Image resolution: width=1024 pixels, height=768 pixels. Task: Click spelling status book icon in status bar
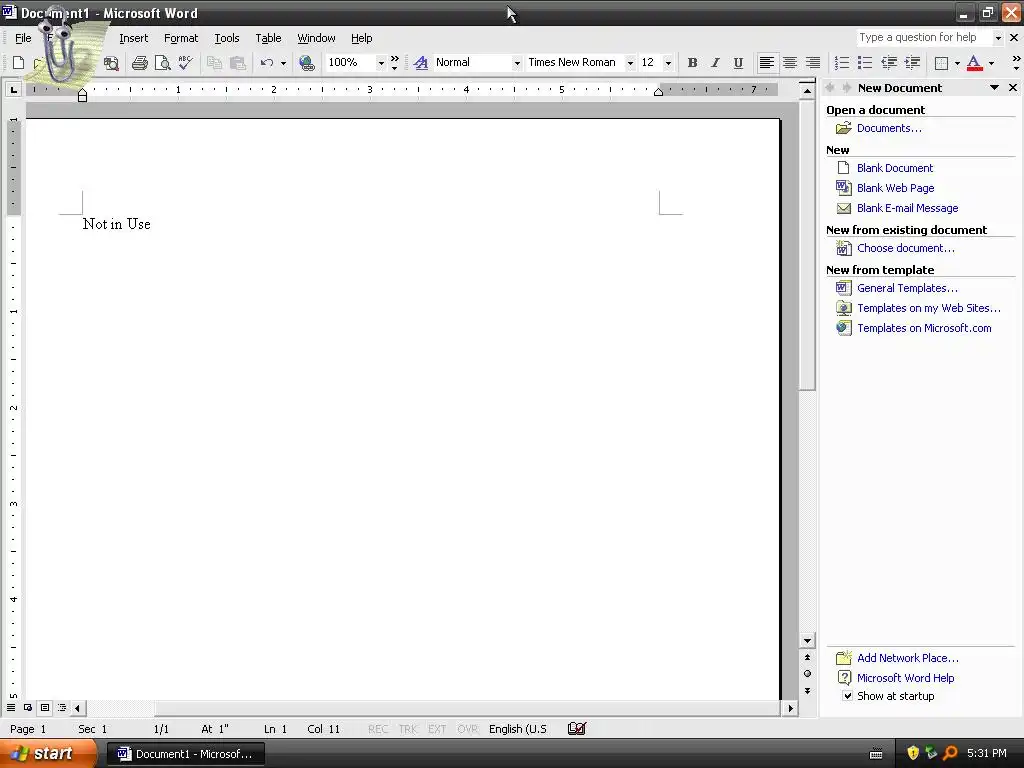coord(577,728)
